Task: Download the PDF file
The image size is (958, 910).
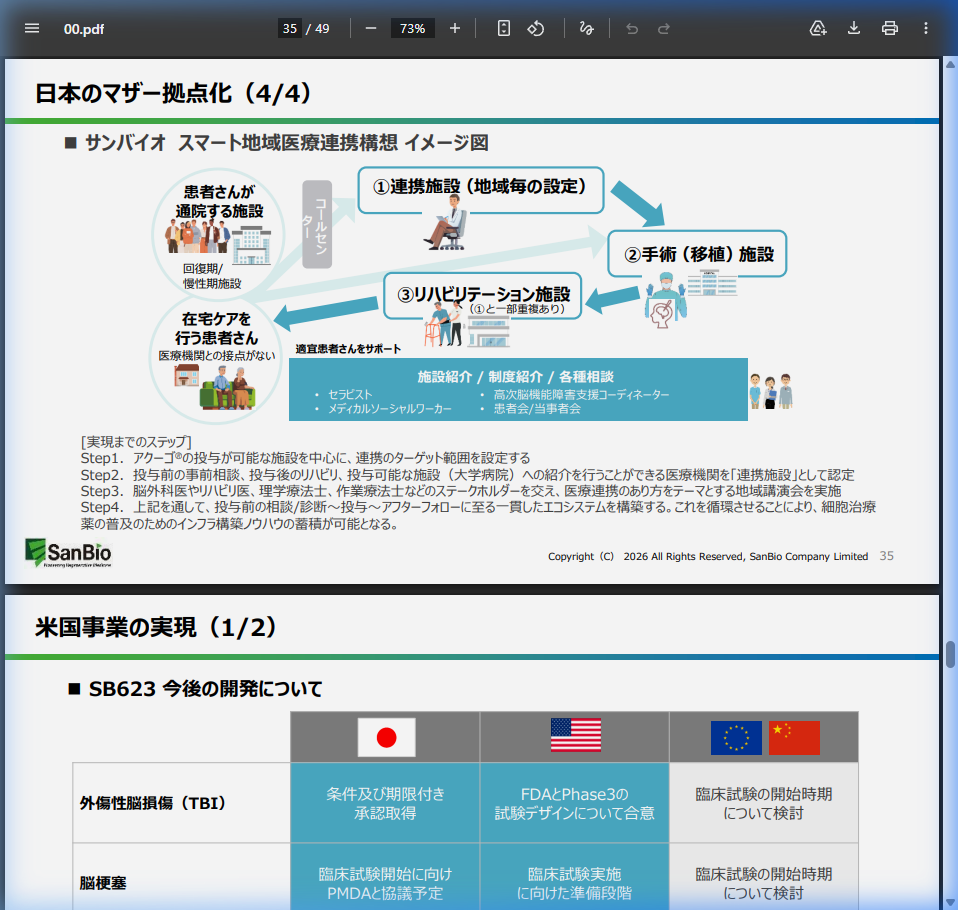Action: click(x=854, y=29)
